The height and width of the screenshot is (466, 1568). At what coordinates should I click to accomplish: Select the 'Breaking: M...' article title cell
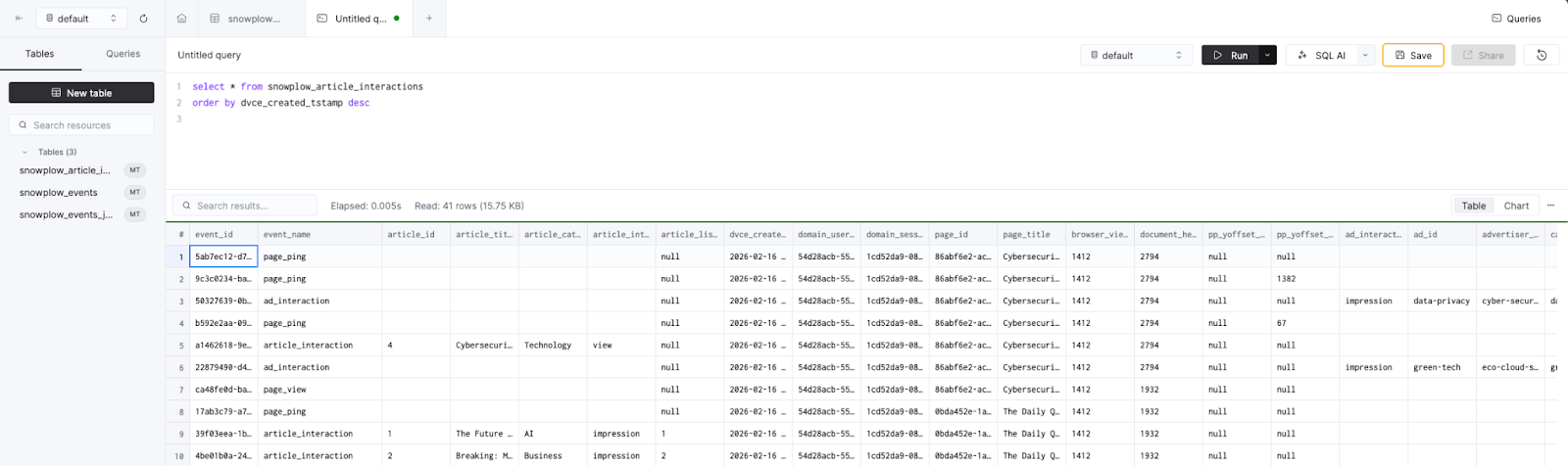[x=484, y=455]
